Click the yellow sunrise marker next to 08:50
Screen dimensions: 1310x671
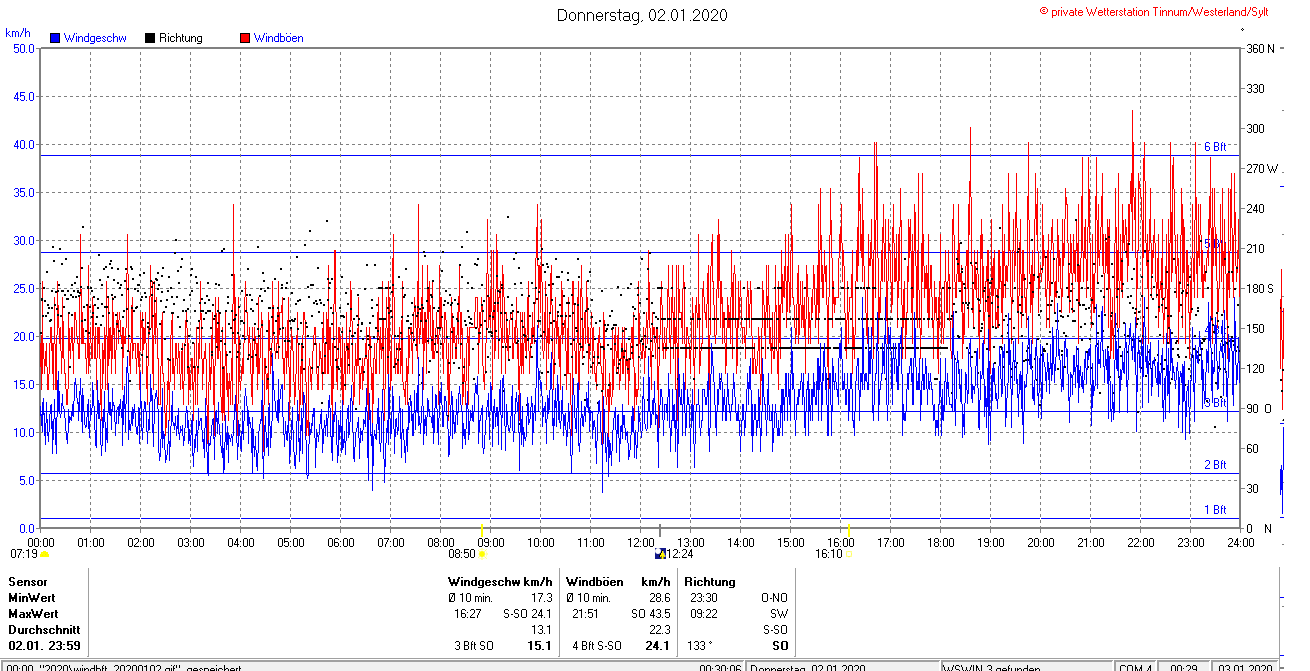pos(482,553)
